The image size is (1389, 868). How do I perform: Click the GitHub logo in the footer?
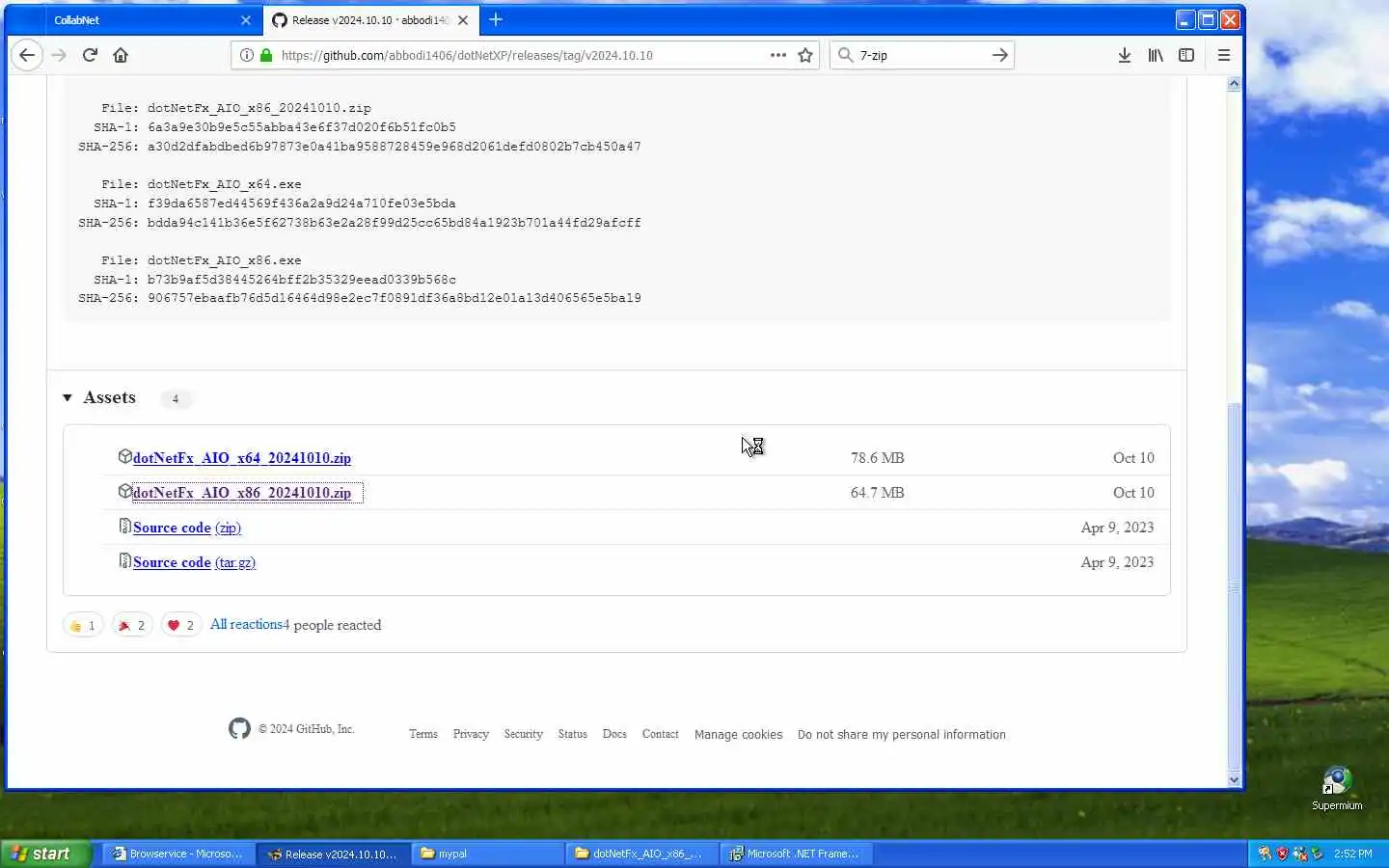coord(239,728)
